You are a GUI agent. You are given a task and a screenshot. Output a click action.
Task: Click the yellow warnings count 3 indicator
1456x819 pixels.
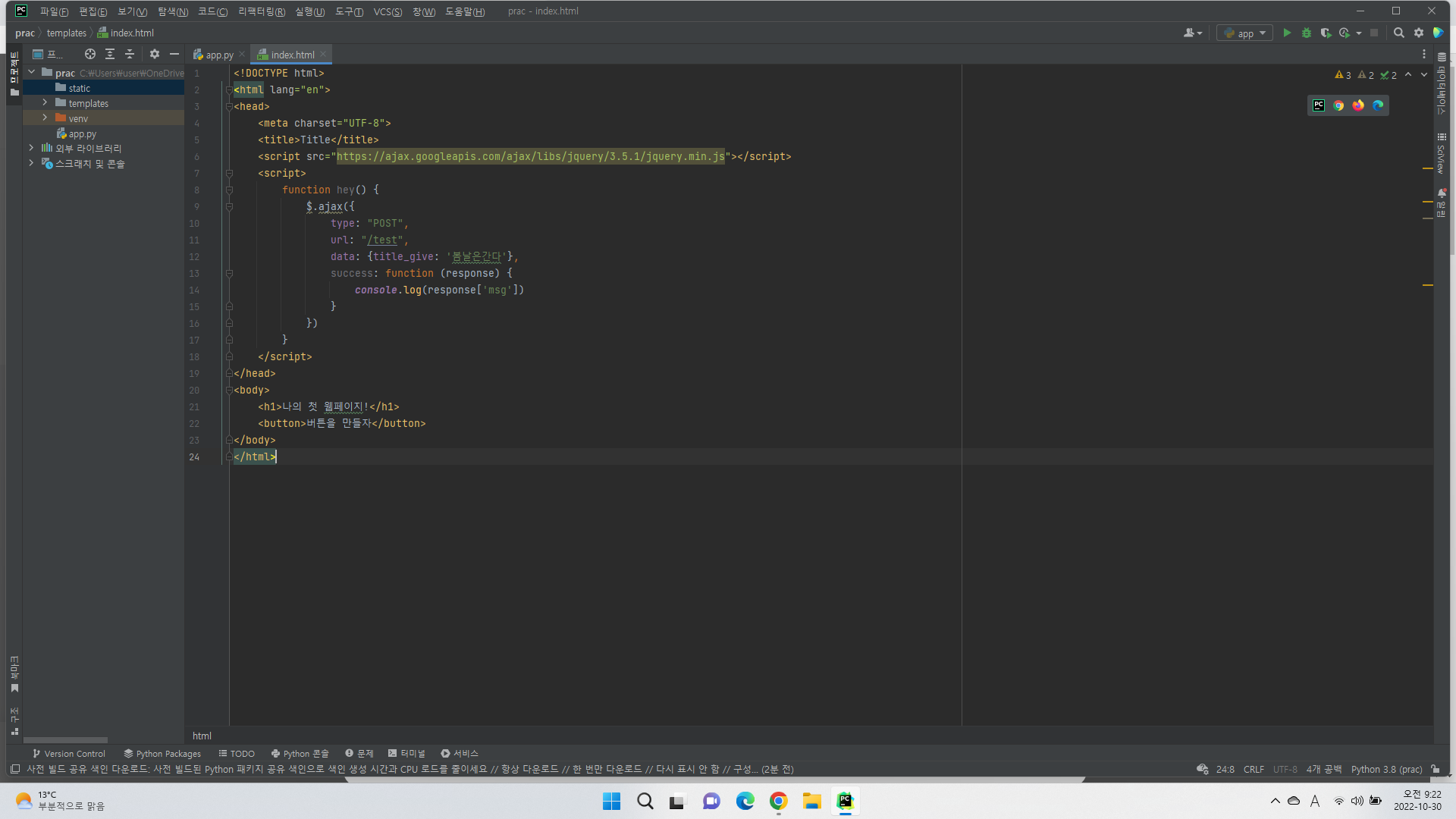(1343, 75)
